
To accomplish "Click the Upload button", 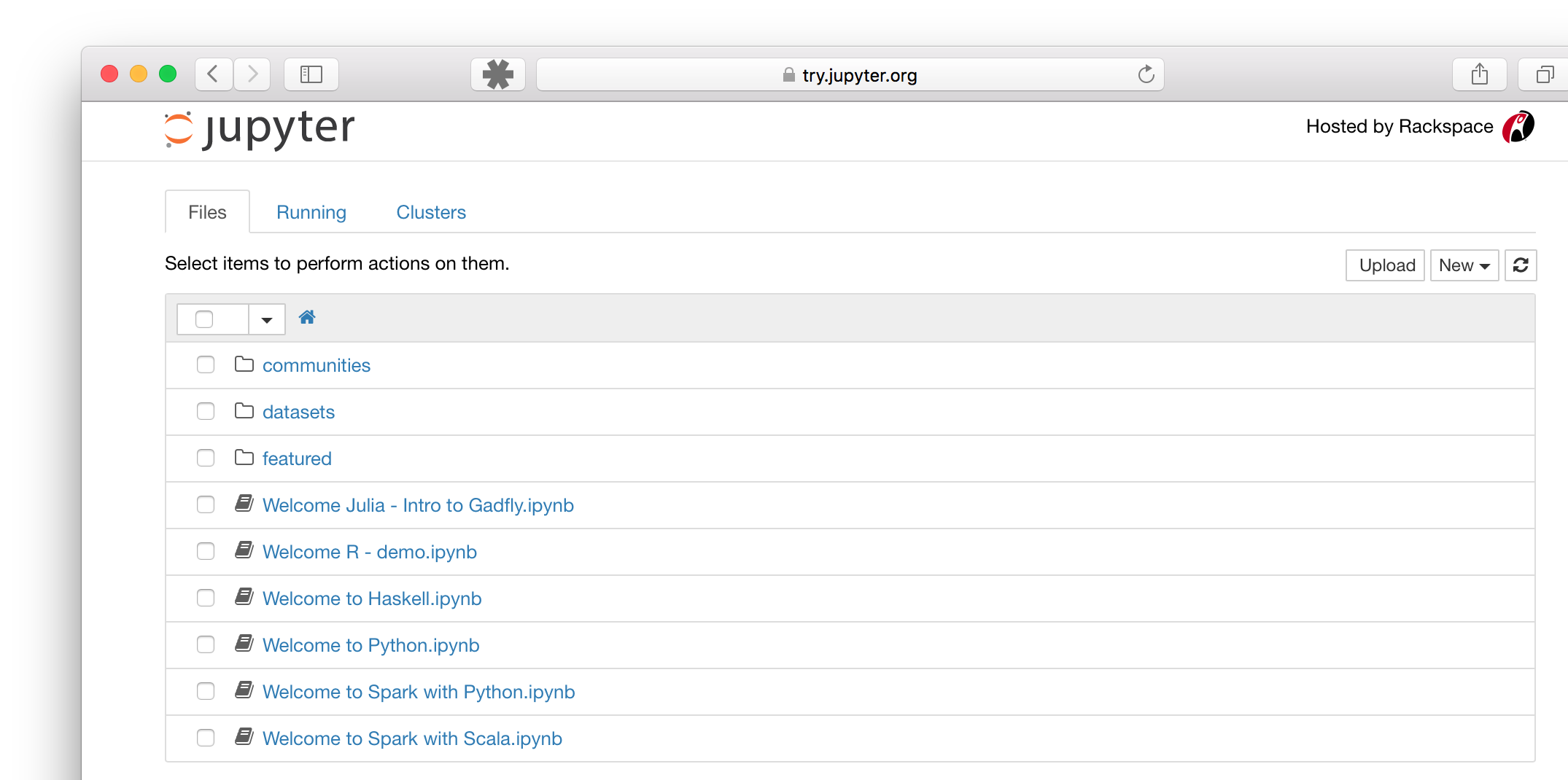I will (x=1385, y=265).
